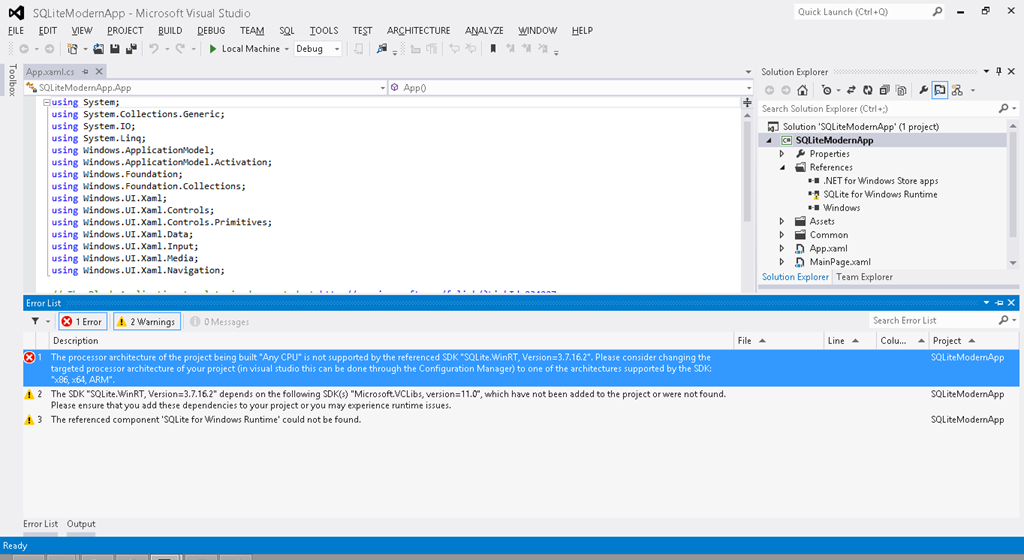Click the Find in Files toolbar icon
1024x560 pixels.
(382, 49)
